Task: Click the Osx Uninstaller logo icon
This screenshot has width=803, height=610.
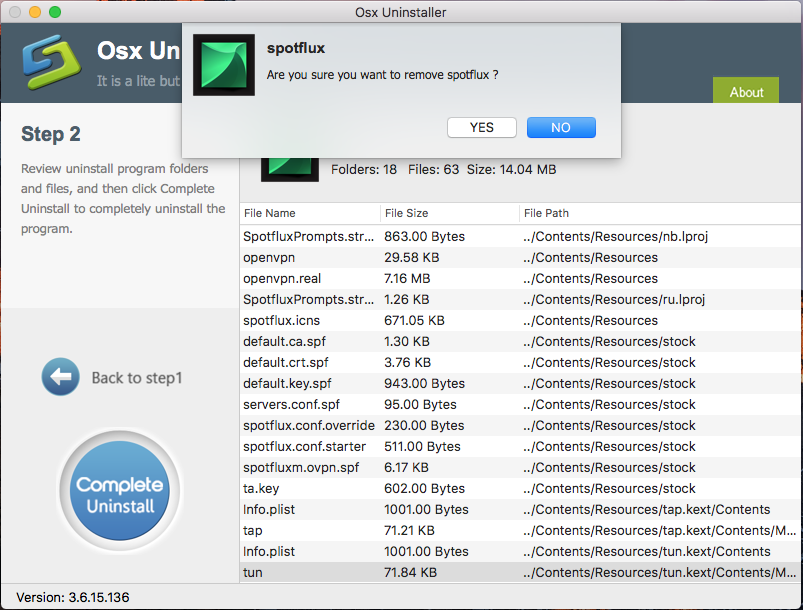Action: [x=50, y=62]
